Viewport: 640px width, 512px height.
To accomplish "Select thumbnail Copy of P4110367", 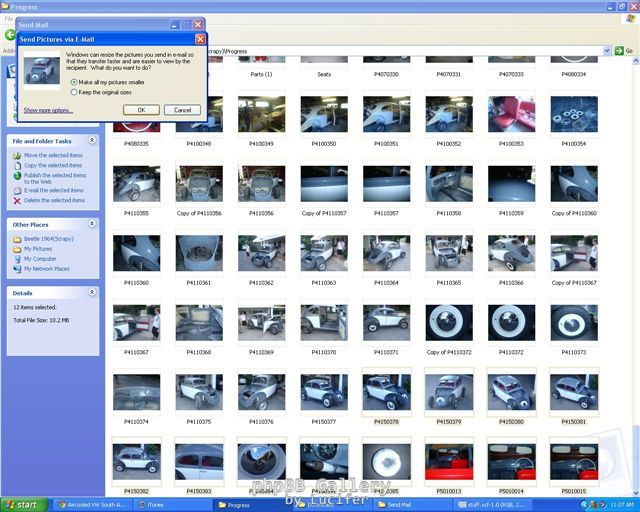I will pyautogui.click(x=574, y=253).
